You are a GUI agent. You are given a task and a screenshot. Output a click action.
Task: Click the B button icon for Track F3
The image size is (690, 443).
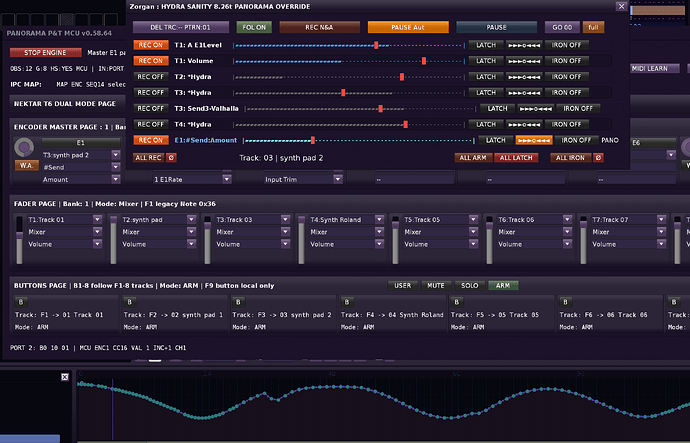pyautogui.click(x=238, y=302)
